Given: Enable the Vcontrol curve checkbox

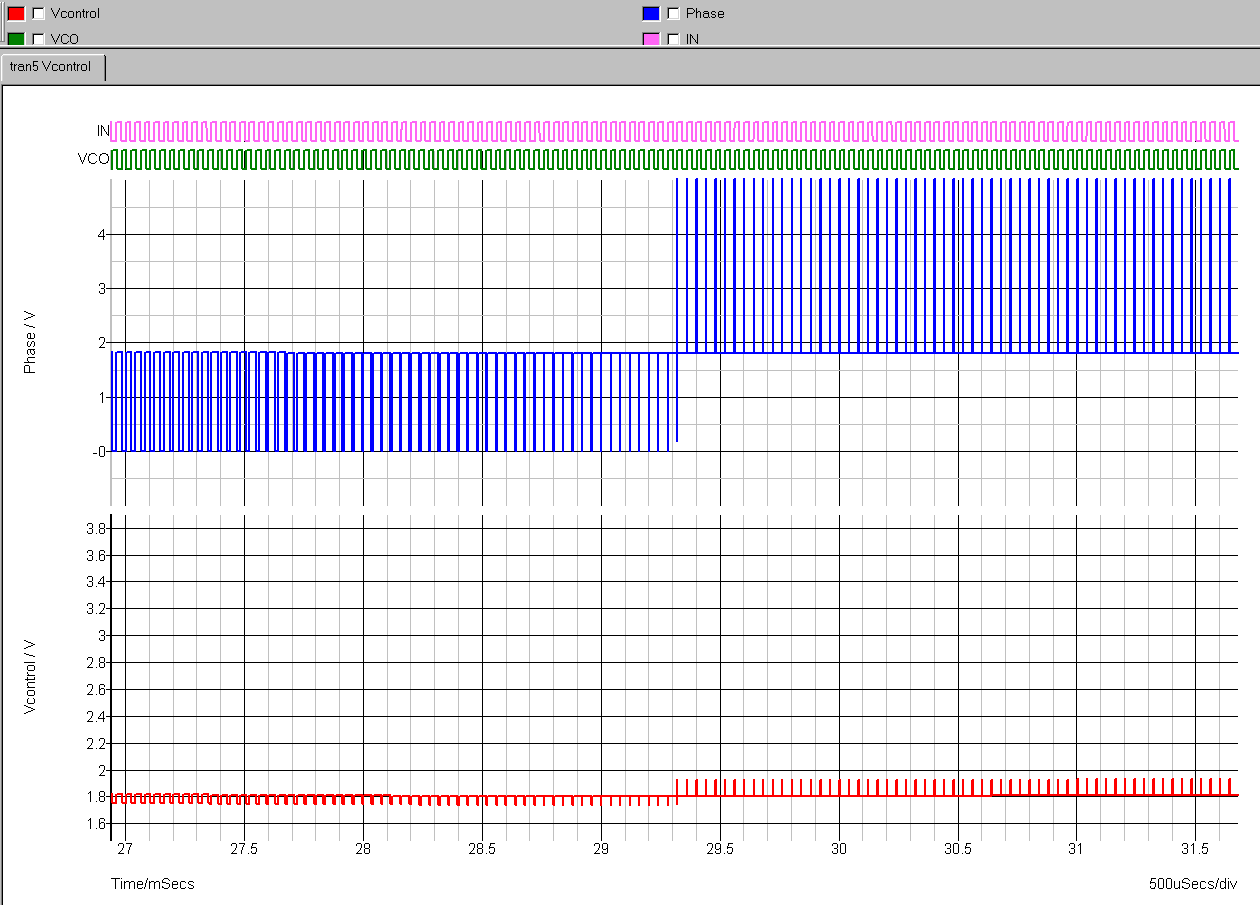Looking at the screenshot, I should (38, 14).
